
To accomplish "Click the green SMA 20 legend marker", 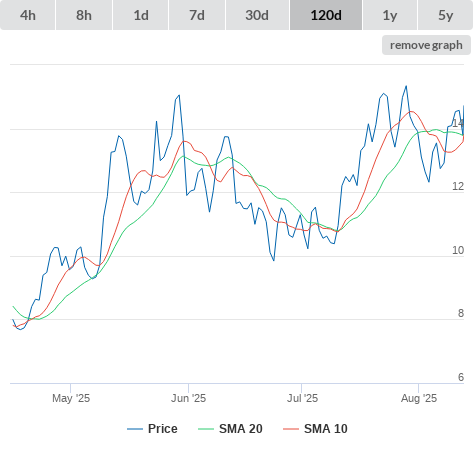I will click(x=206, y=429).
